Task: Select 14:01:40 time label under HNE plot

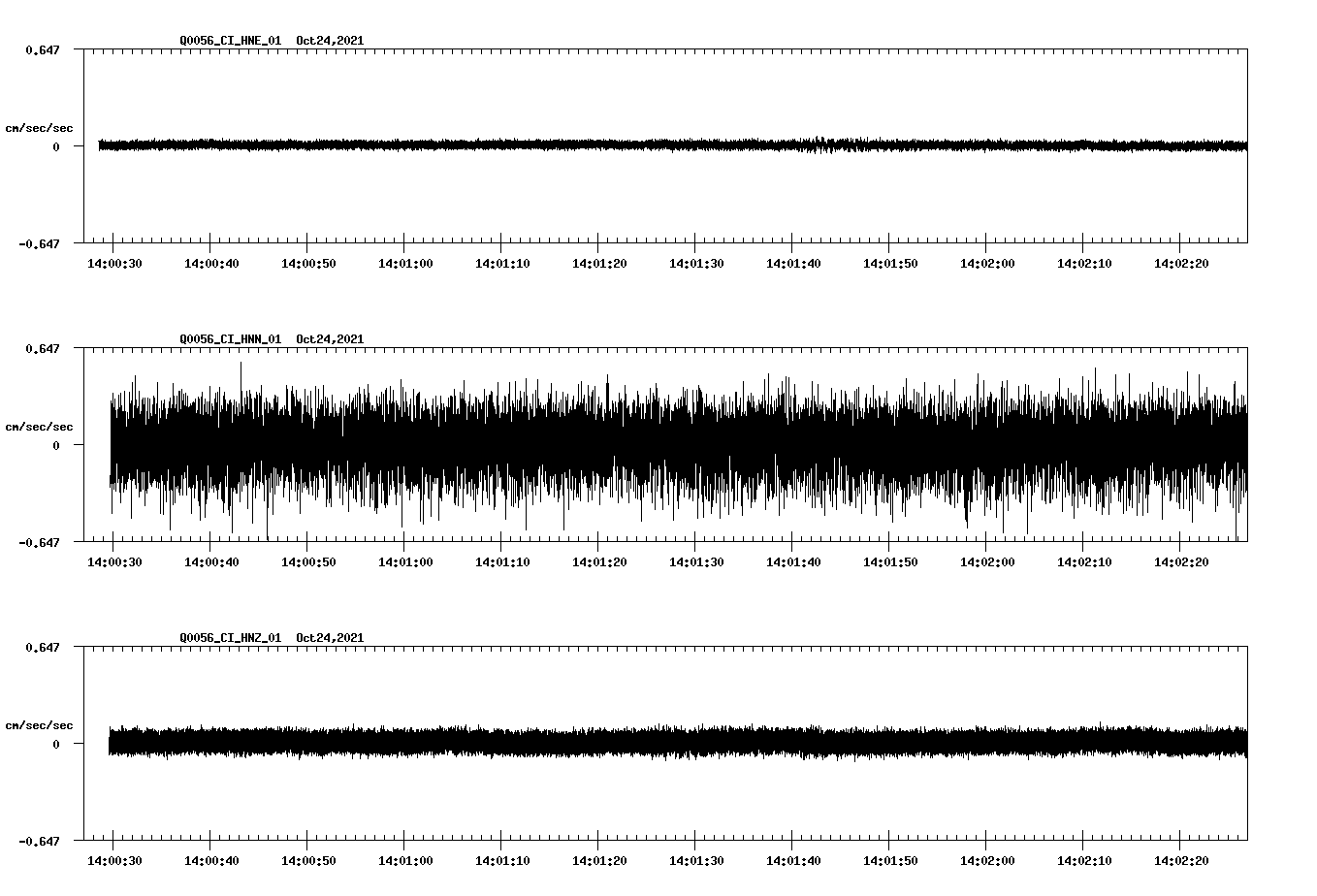Action: click(x=793, y=264)
